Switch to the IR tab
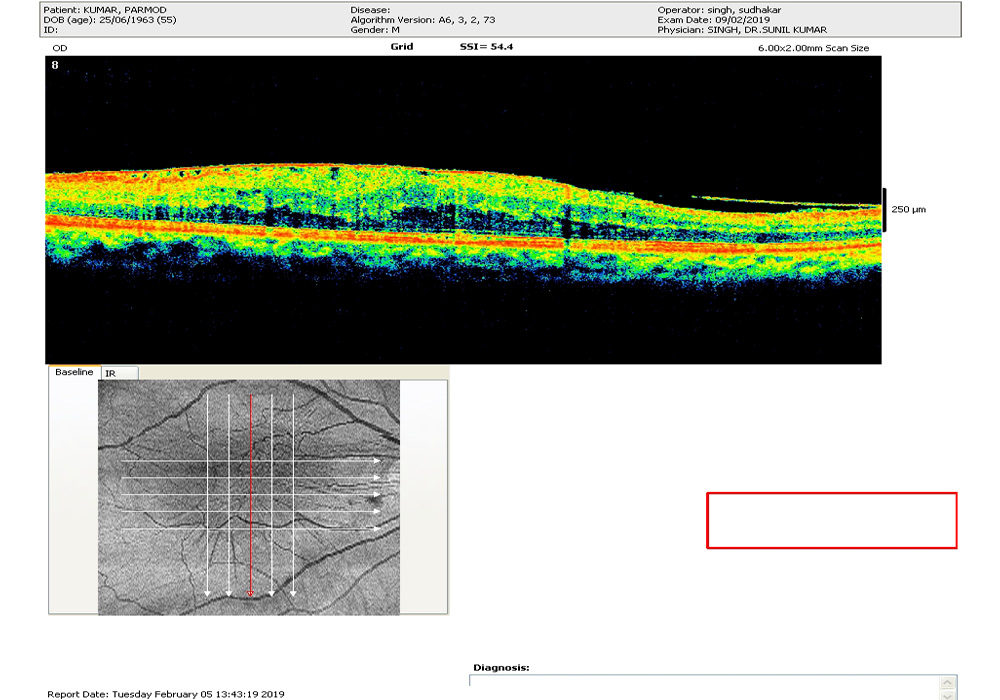This screenshot has width=1000, height=700. (x=119, y=374)
